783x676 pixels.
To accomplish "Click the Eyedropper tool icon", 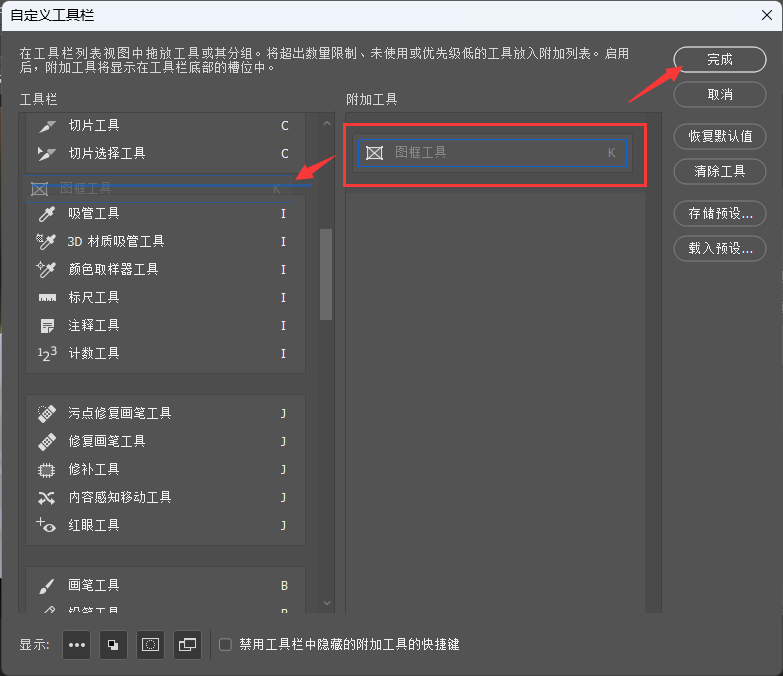I will tap(47, 214).
